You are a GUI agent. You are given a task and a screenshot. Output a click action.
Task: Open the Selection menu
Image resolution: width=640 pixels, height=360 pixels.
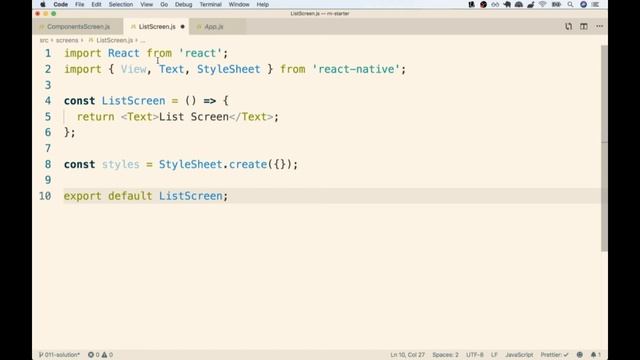[x=121, y=4]
